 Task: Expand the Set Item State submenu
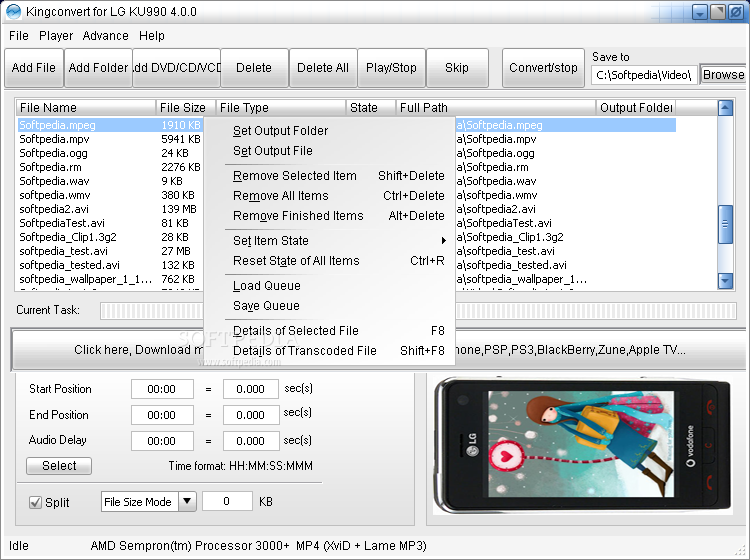329,241
